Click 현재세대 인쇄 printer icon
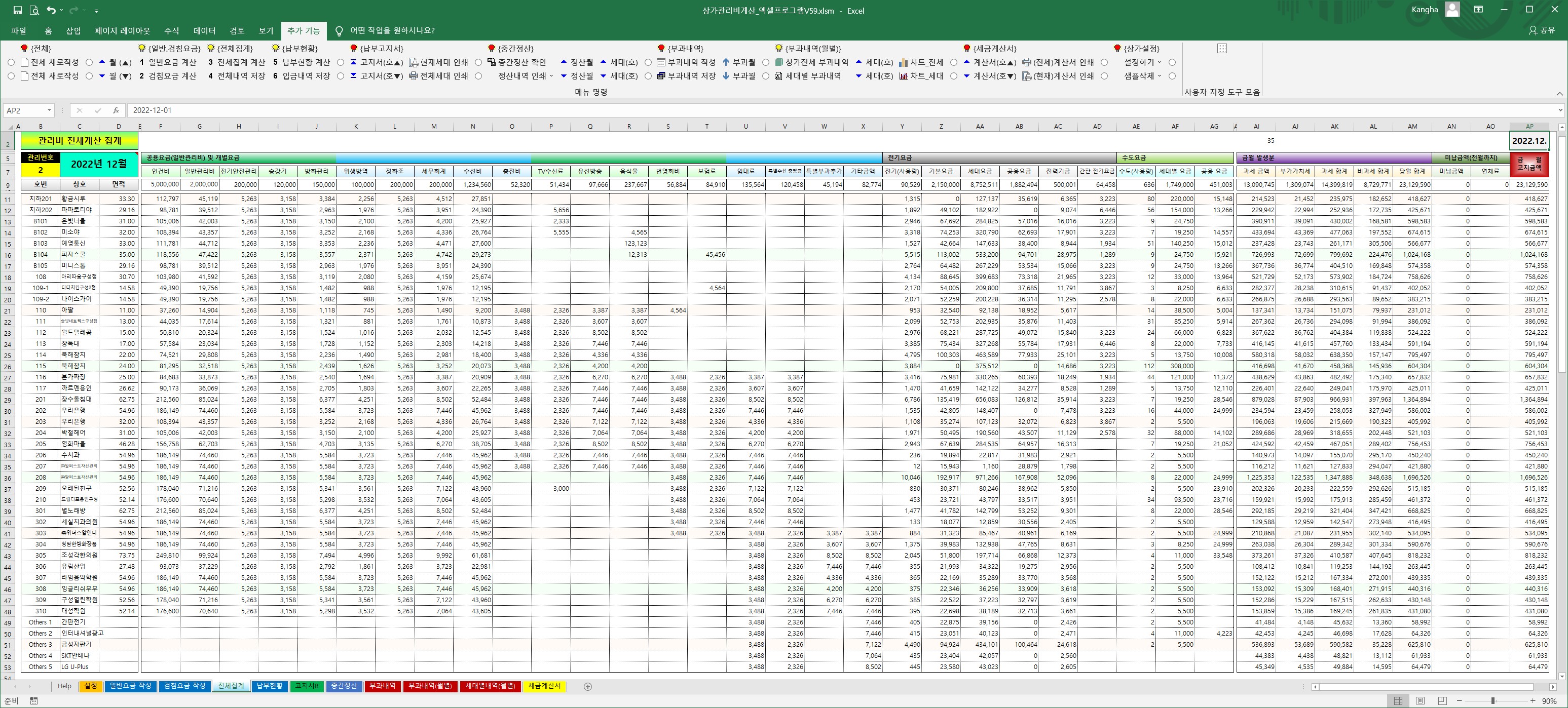The width and height of the screenshot is (1568, 708). point(414,62)
